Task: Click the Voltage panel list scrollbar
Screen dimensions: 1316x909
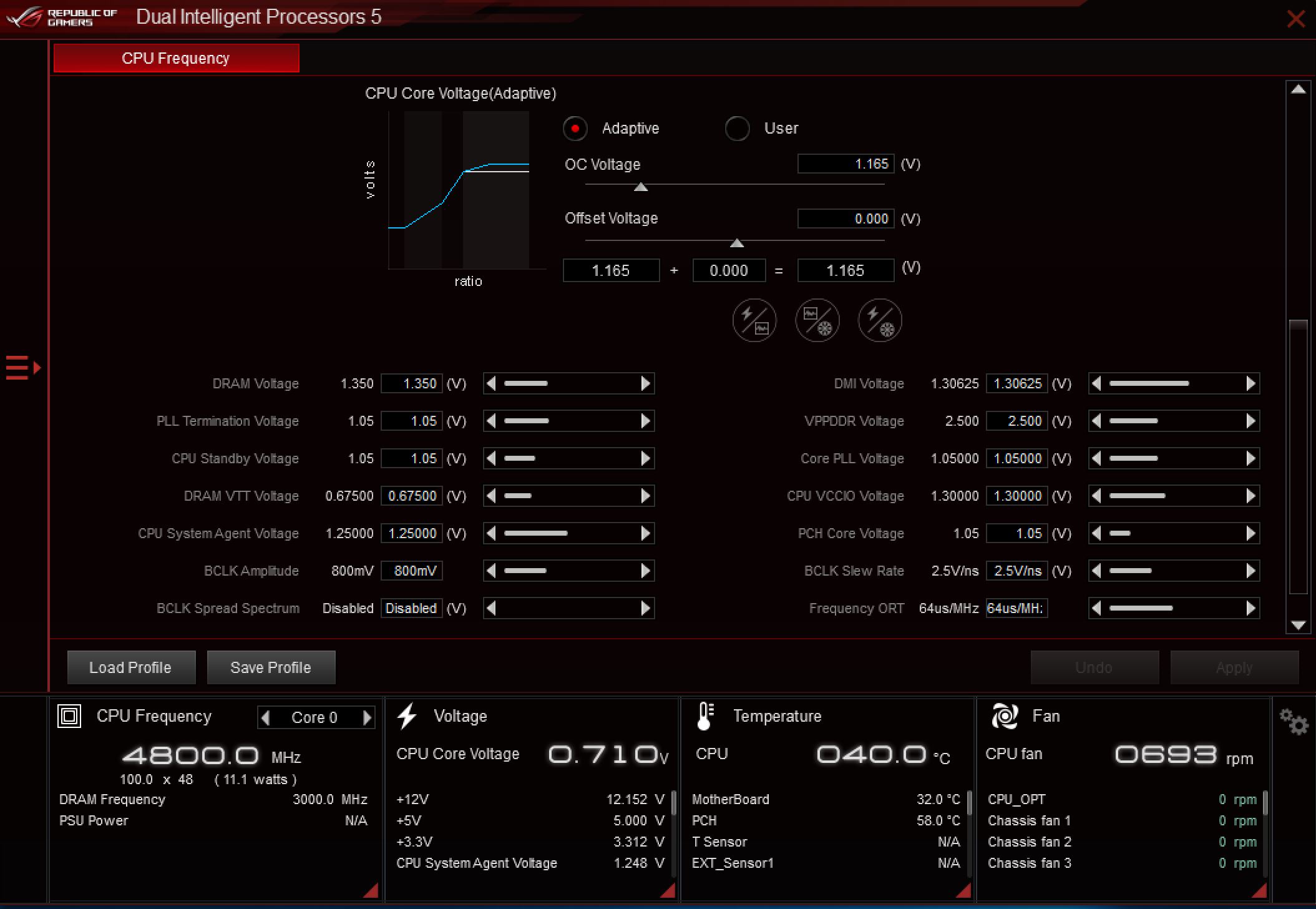Action: 674,803
